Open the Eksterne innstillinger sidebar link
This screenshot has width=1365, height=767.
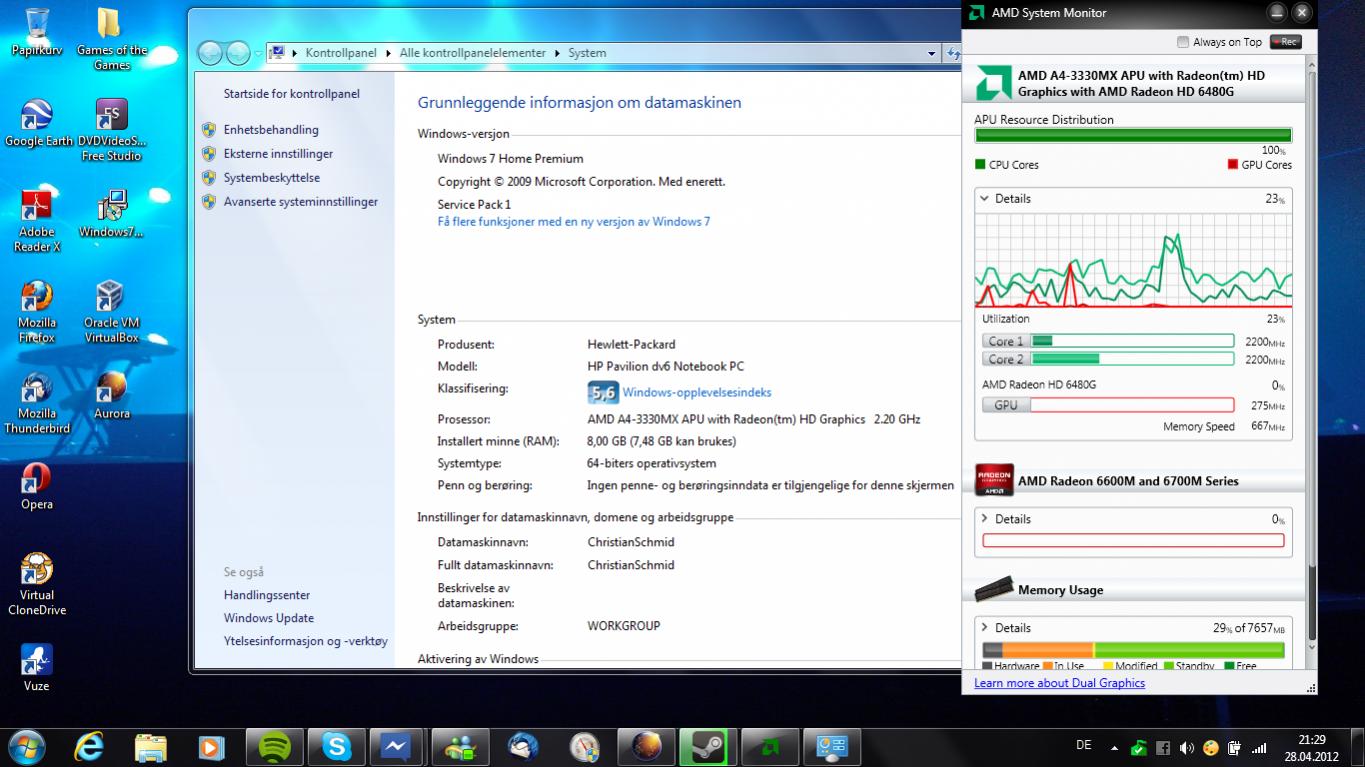click(x=278, y=154)
